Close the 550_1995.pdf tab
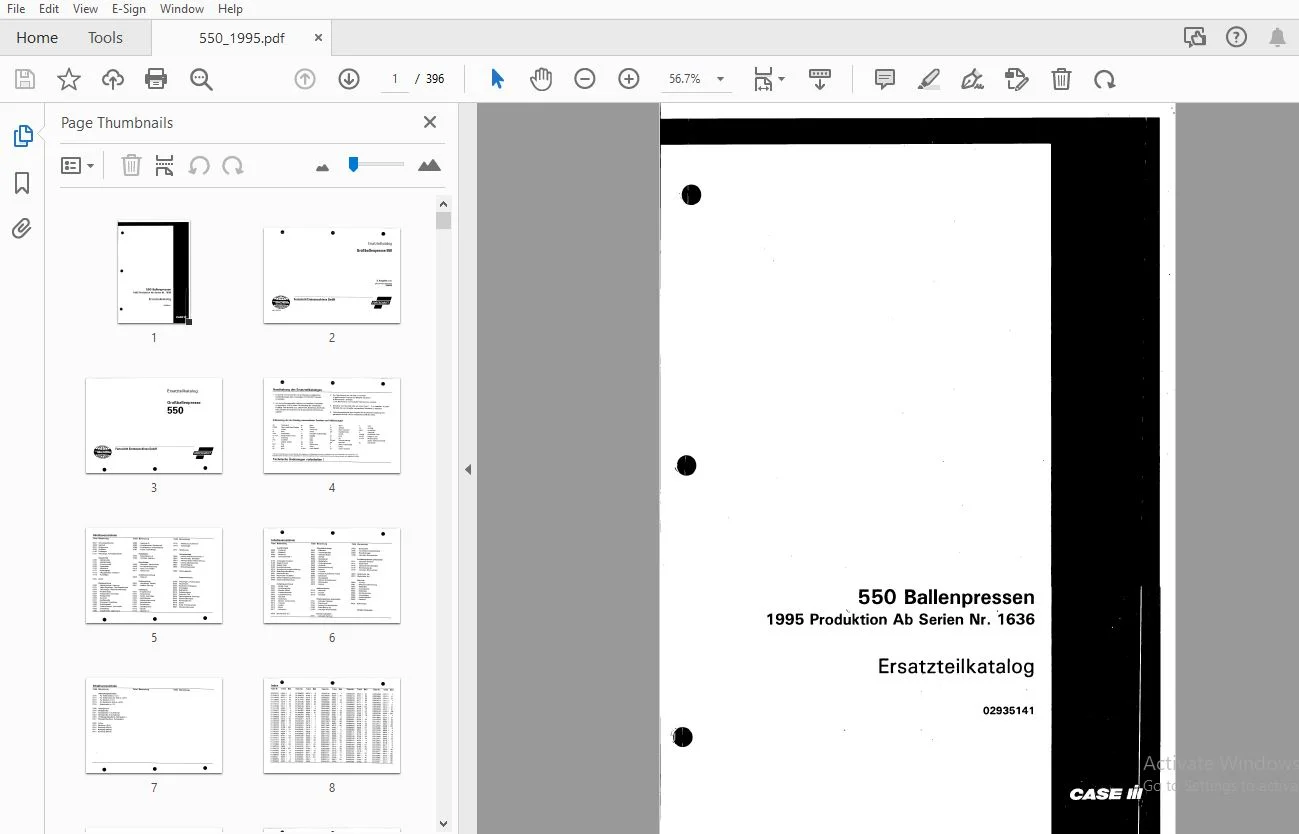The height and width of the screenshot is (834, 1299). coord(319,38)
